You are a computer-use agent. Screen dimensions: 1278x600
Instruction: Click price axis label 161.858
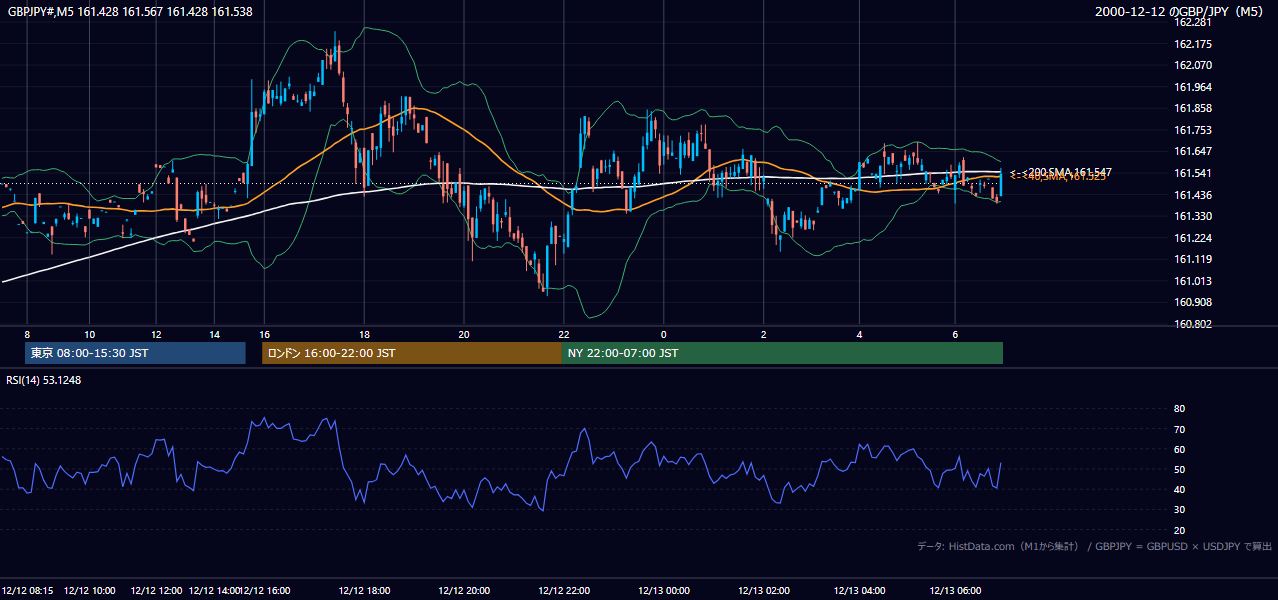(1193, 109)
